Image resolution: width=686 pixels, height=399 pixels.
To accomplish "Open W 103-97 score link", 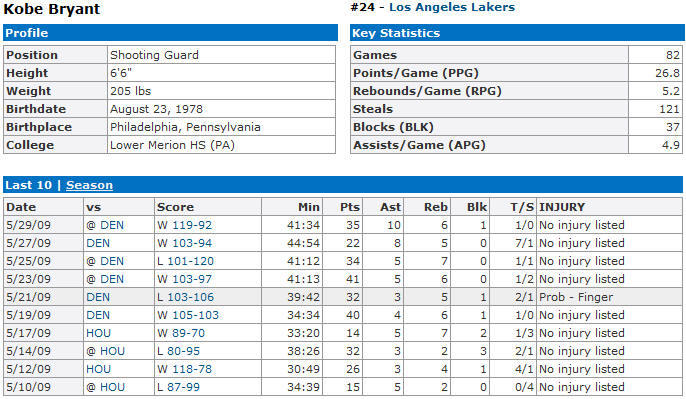I will coord(184,279).
